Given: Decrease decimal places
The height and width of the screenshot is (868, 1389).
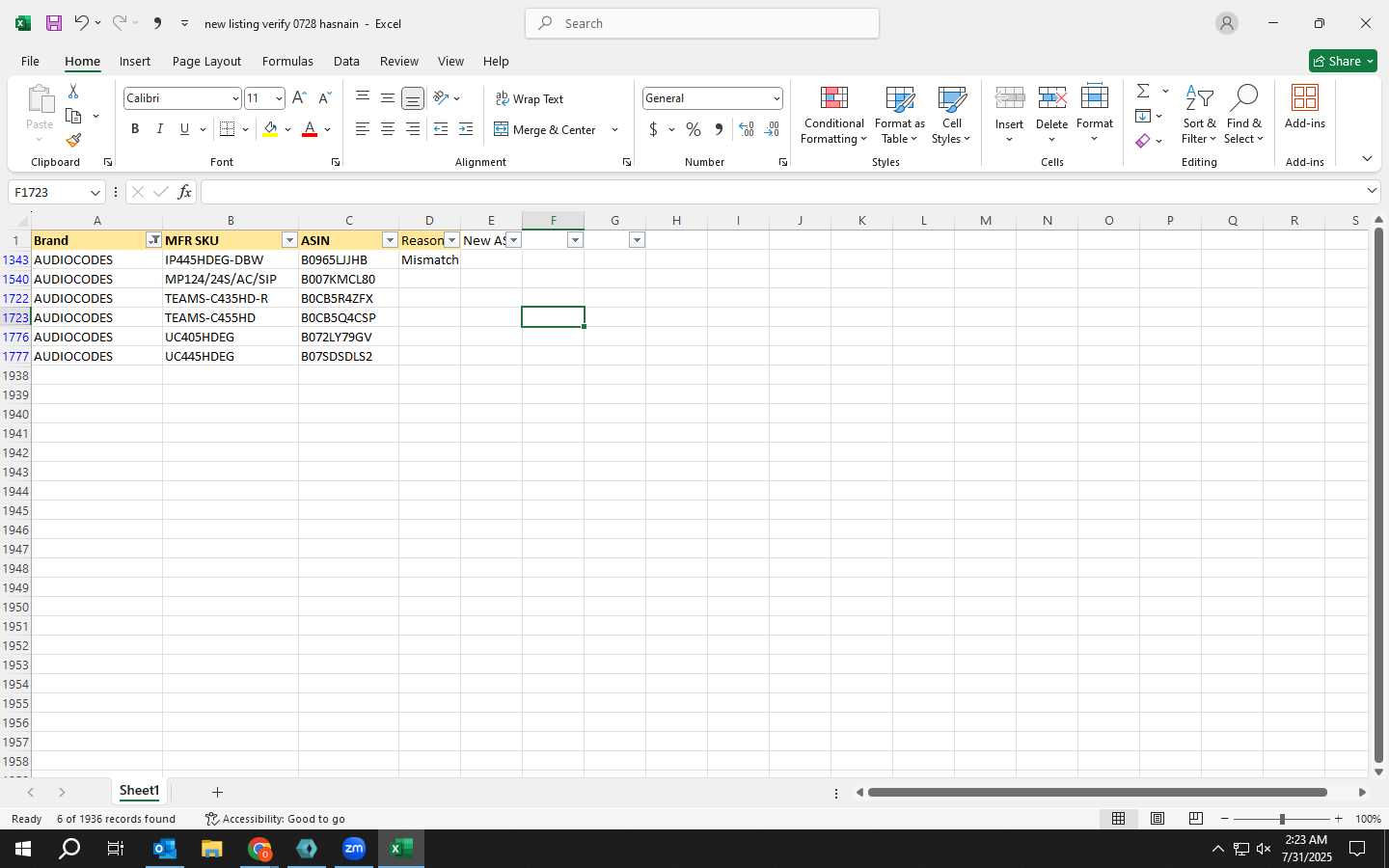Looking at the screenshot, I should click(772, 129).
